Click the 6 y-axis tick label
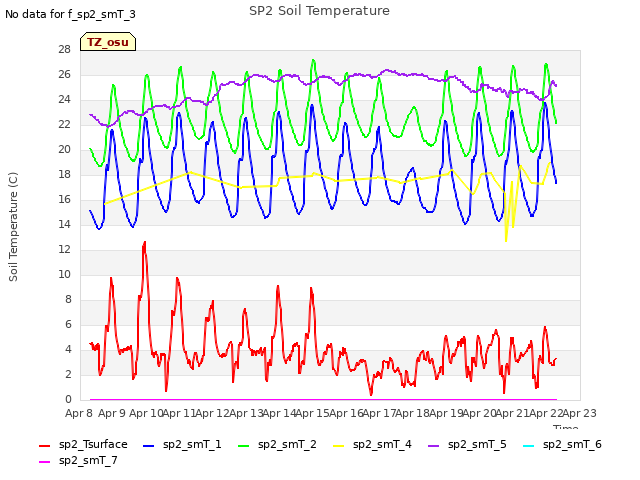The height and width of the screenshot is (480, 640). tap(68, 324)
